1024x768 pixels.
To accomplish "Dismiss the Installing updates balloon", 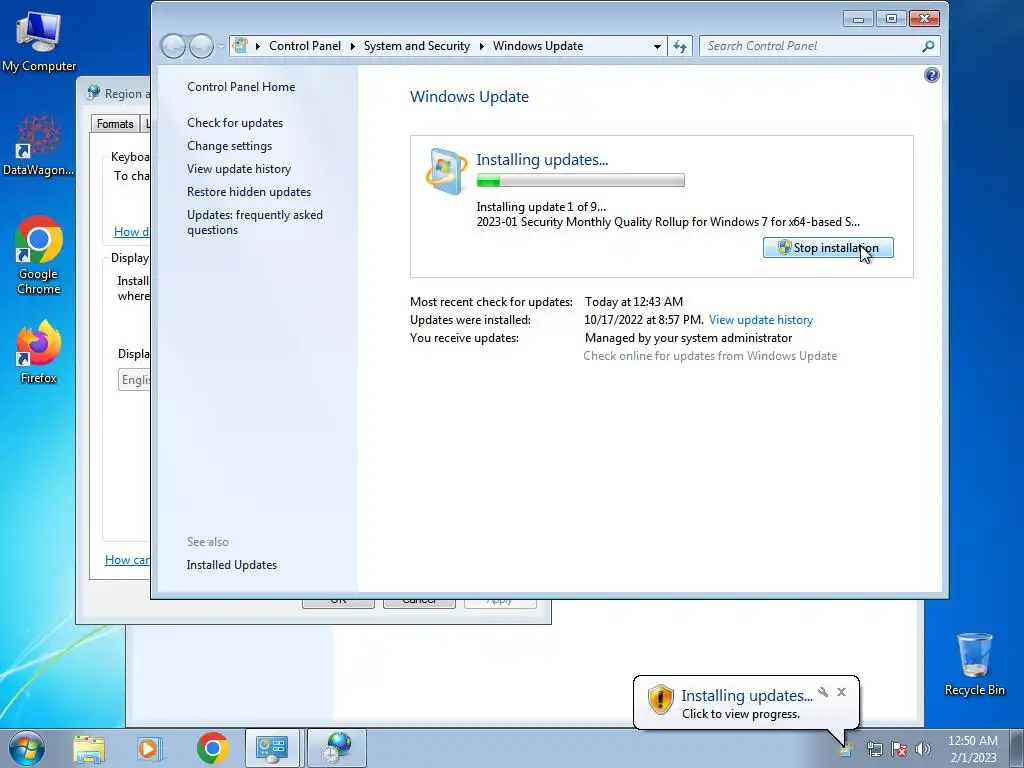I will (841, 692).
